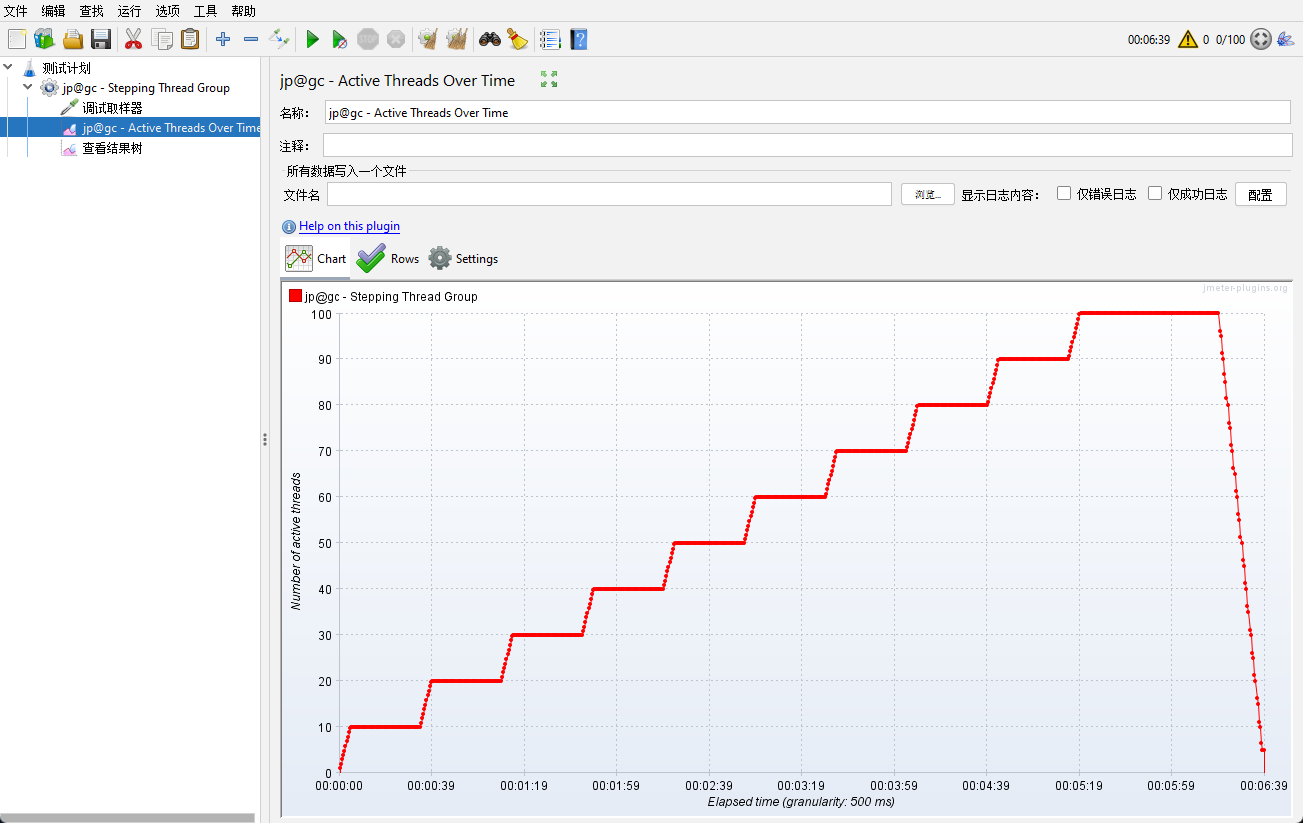Open the 工具 menu
This screenshot has height=823, width=1303.
click(205, 11)
